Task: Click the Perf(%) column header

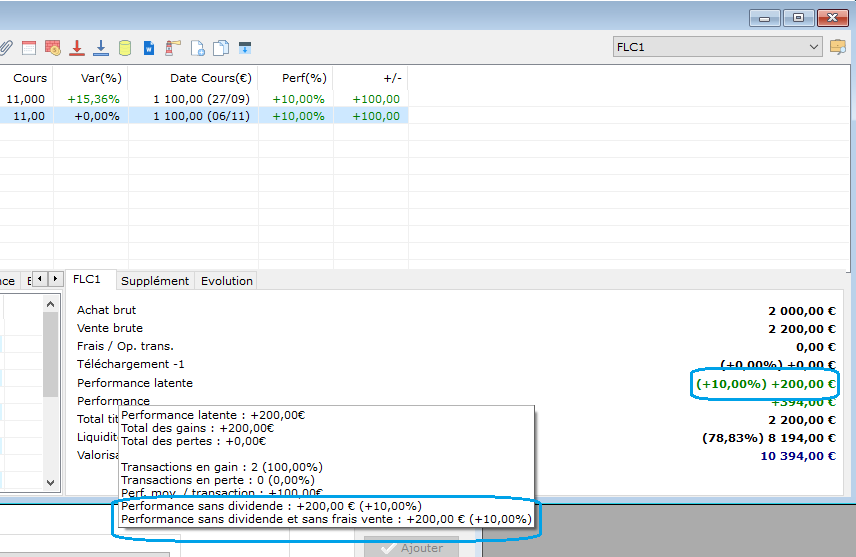Action: (x=296, y=78)
